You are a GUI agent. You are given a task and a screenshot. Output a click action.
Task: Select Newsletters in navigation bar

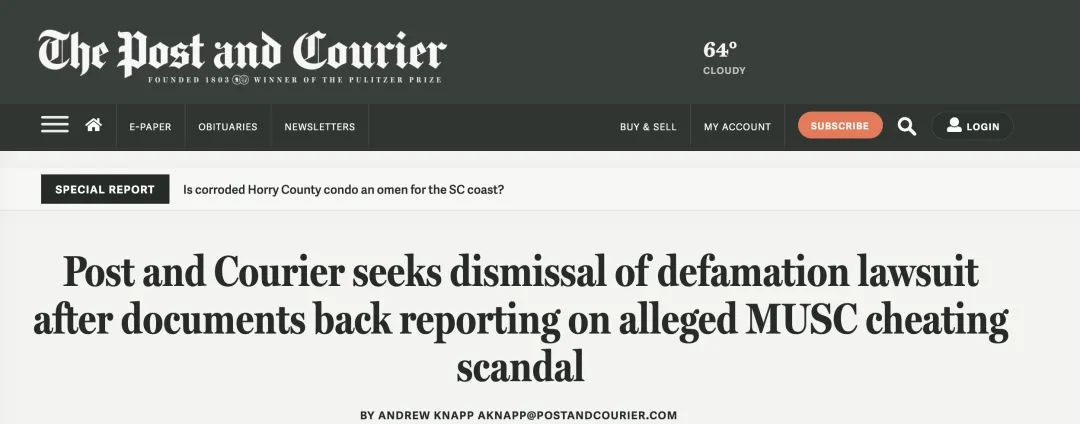pos(320,127)
